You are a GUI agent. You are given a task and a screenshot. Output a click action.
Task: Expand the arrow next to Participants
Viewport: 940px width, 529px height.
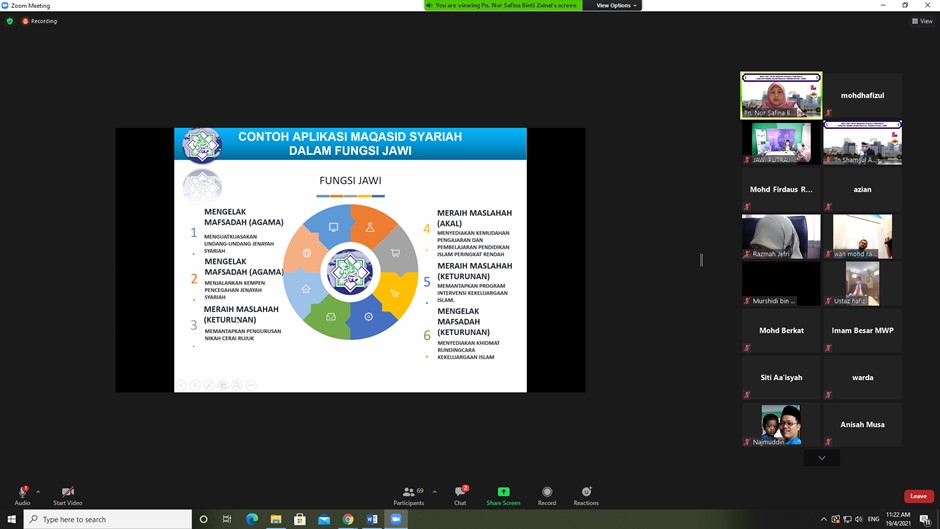click(435, 492)
